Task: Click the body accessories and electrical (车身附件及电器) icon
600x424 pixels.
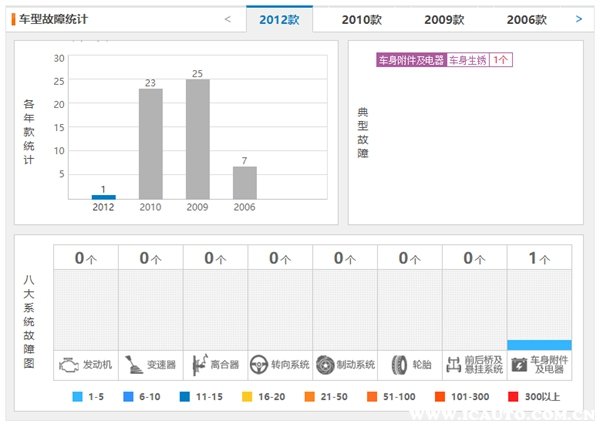Action: point(519,364)
